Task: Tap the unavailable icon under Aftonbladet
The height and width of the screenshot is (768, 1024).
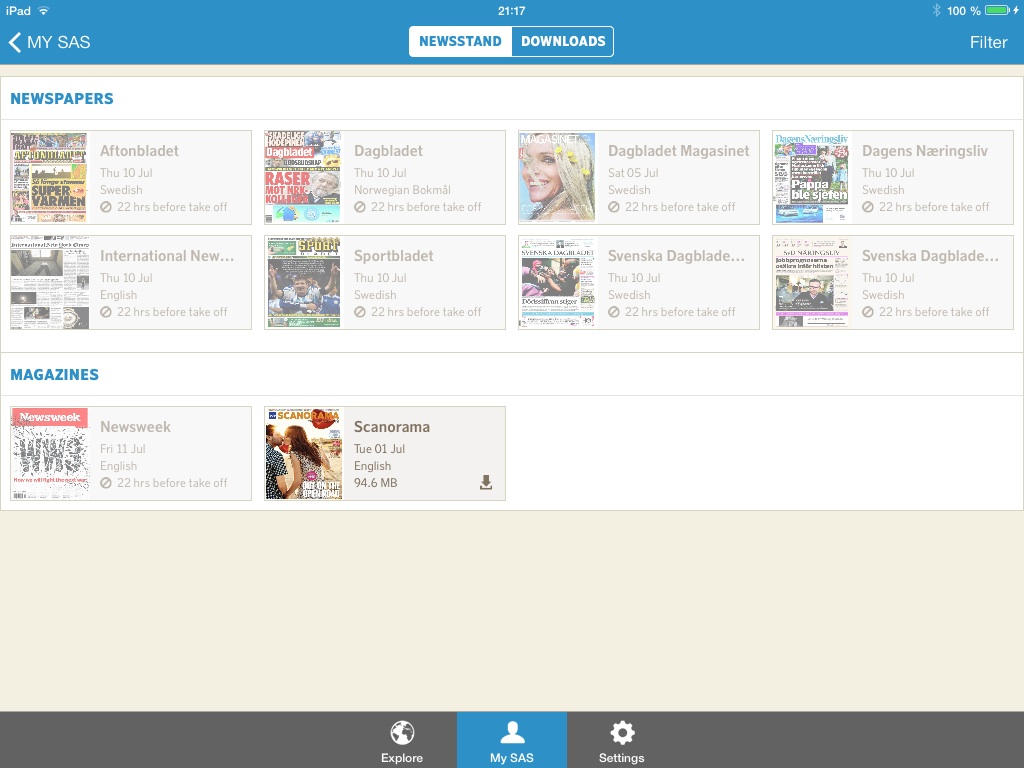Action: [106, 207]
